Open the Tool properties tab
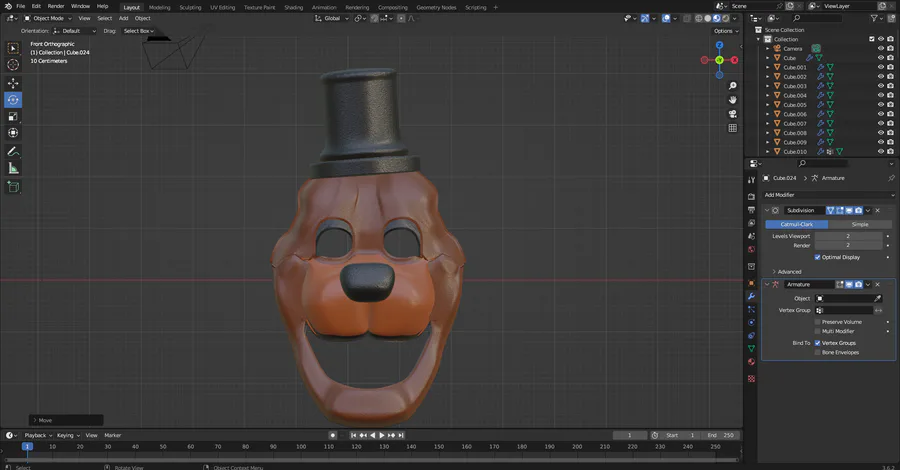Image resolution: width=900 pixels, height=470 pixels. pos(751,180)
